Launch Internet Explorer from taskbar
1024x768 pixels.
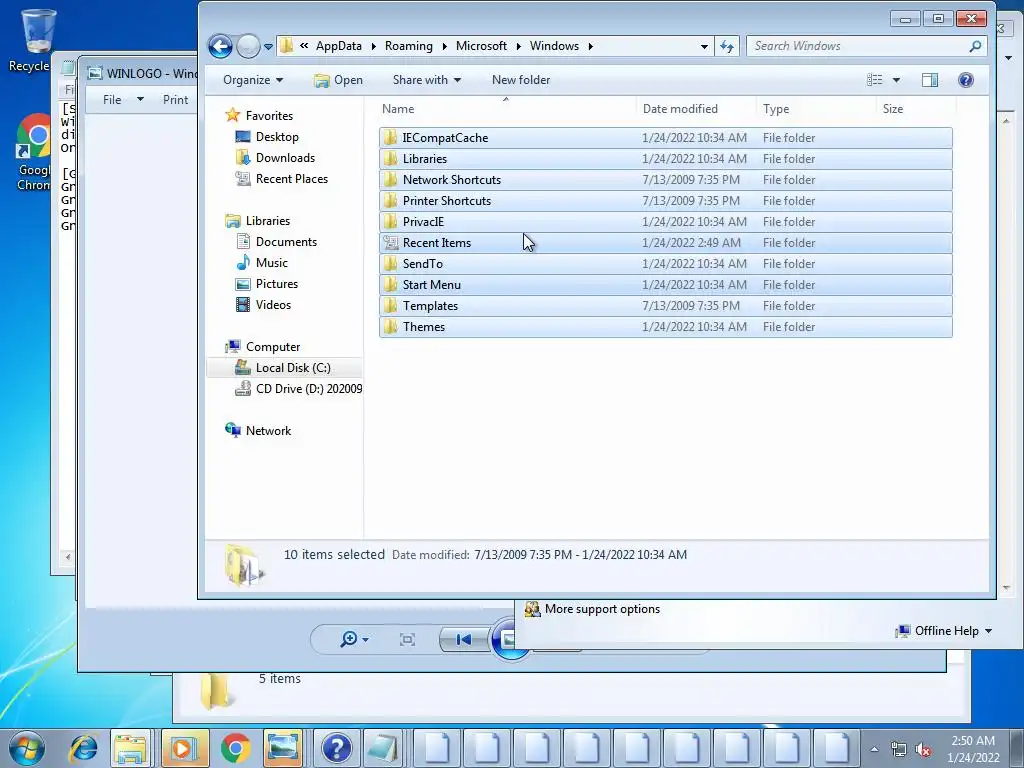click(84, 748)
